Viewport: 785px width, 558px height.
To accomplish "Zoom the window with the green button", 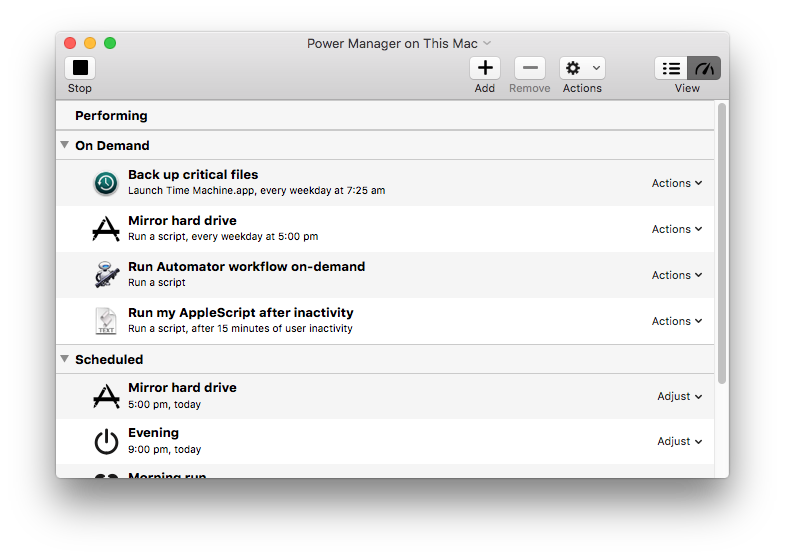I will pos(110,43).
